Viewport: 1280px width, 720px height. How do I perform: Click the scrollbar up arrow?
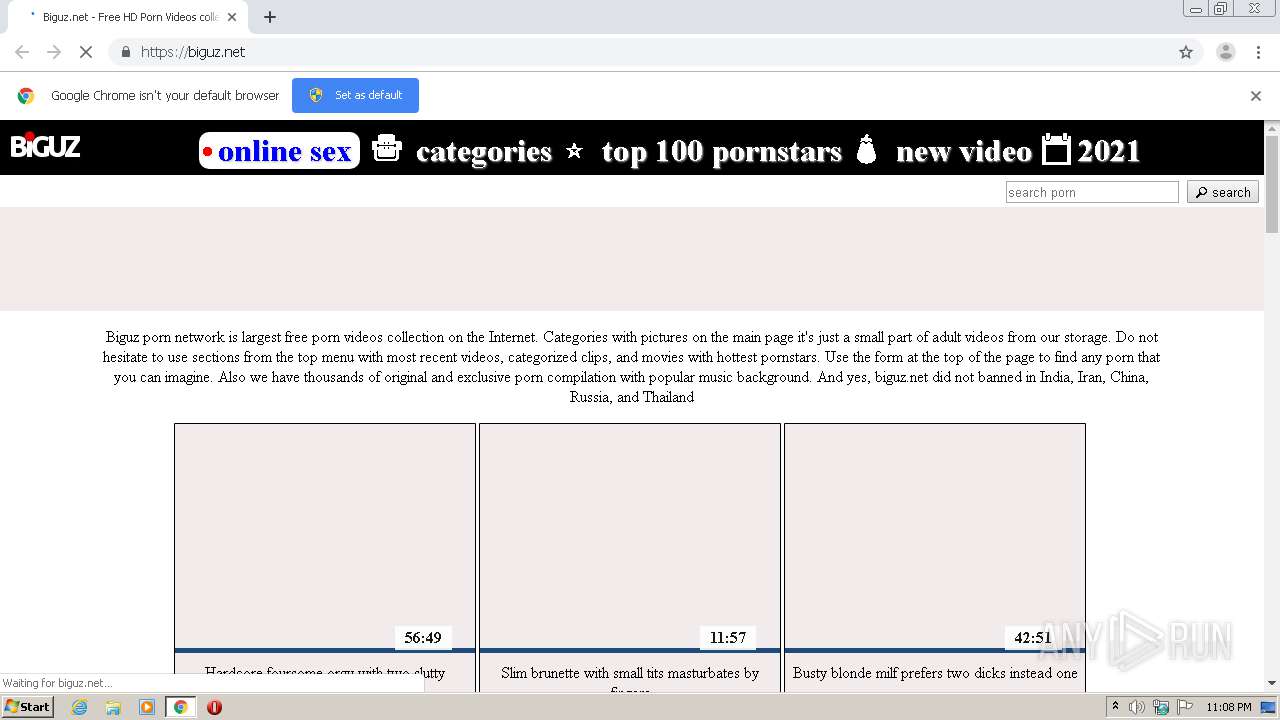pyautogui.click(x=1272, y=128)
